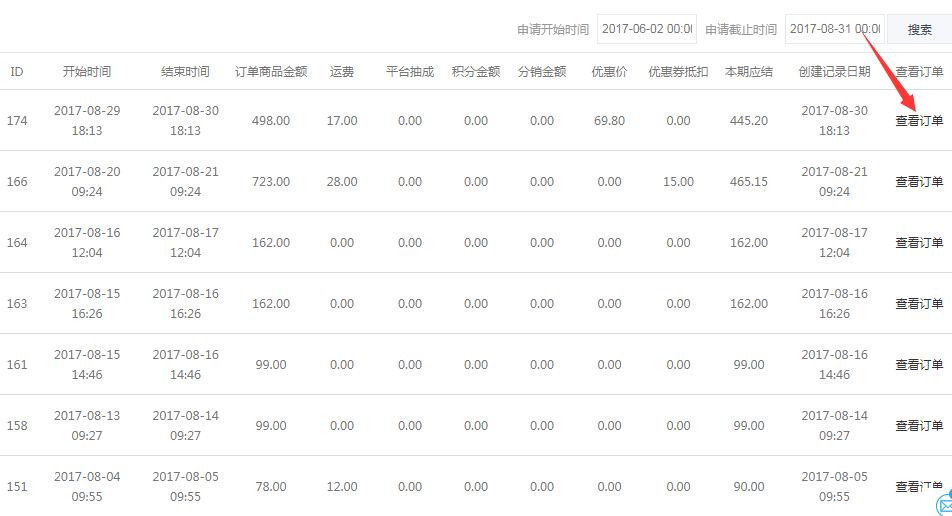Click the 申请开始时间 date input field

[x=646, y=29]
